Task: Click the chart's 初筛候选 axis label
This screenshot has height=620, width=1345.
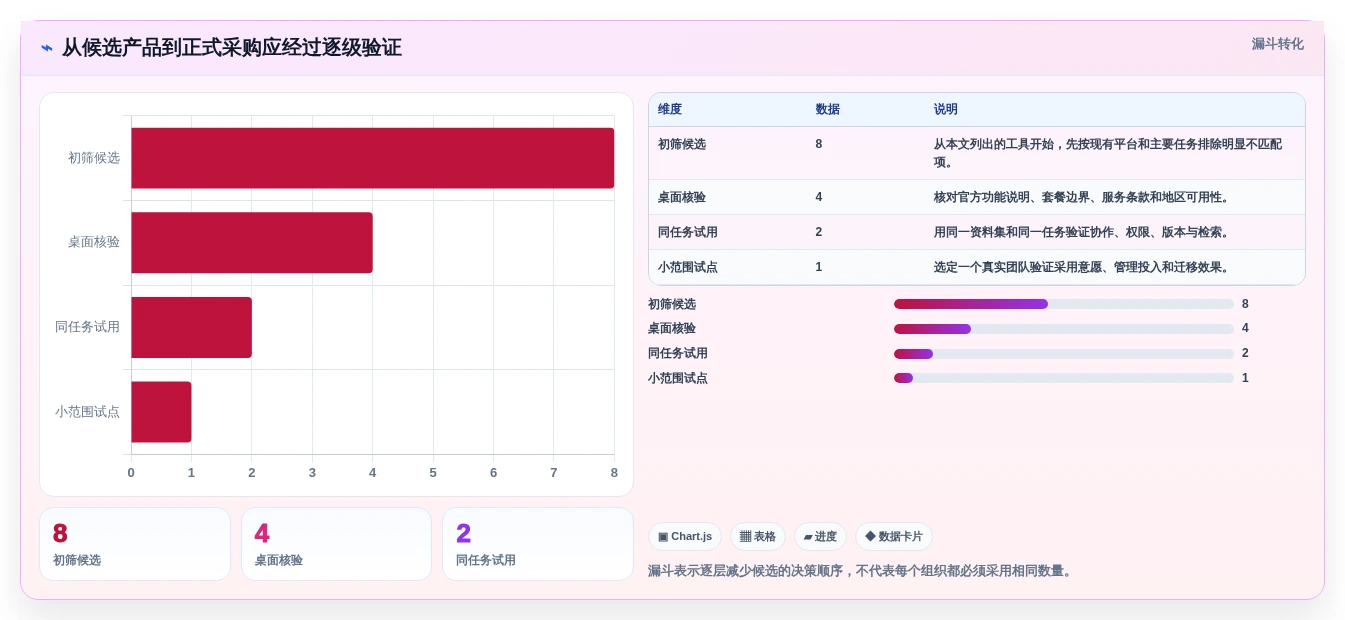Action: pyautogui.click(x=94, y=158)
